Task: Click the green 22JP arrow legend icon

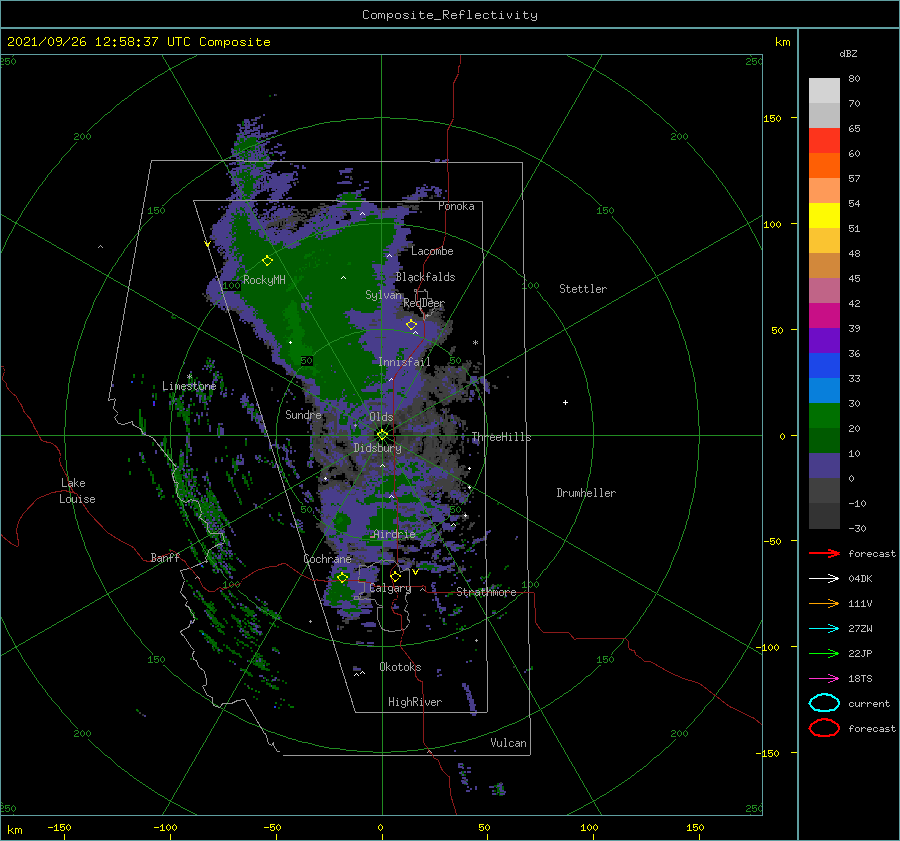Action: (824, 653)
